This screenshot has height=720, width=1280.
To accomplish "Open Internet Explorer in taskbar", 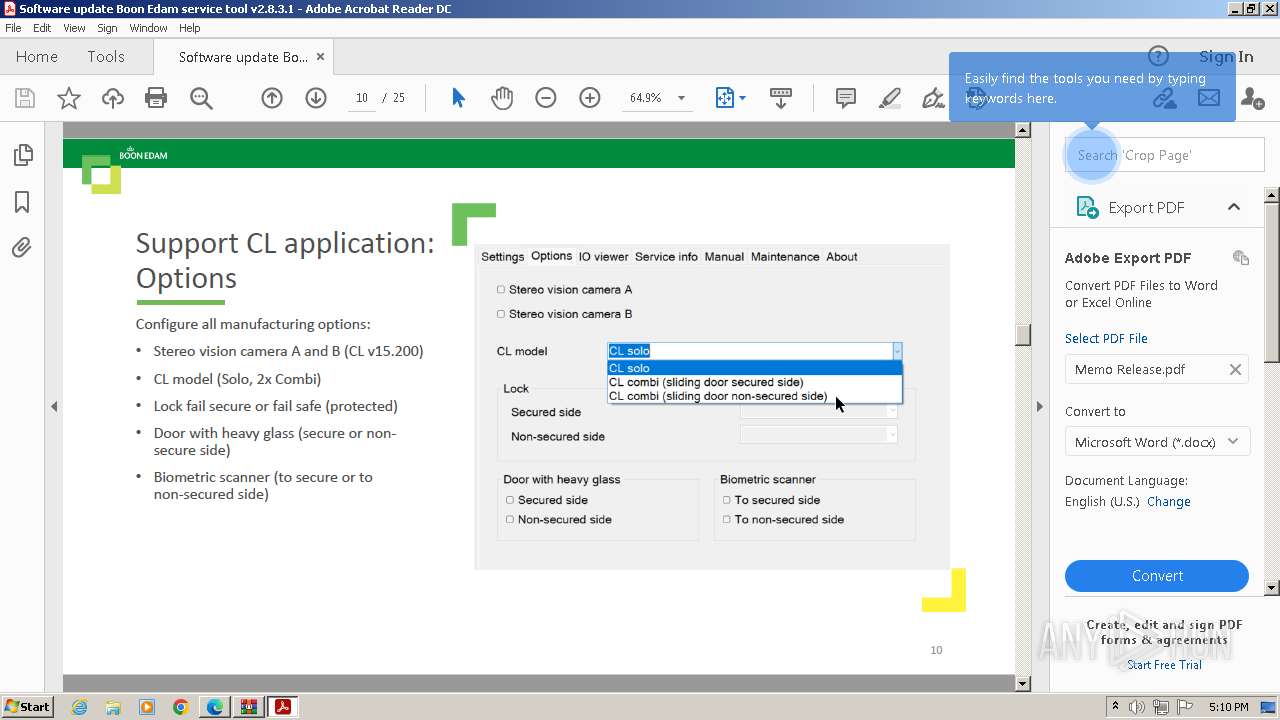I will [79, 707].
